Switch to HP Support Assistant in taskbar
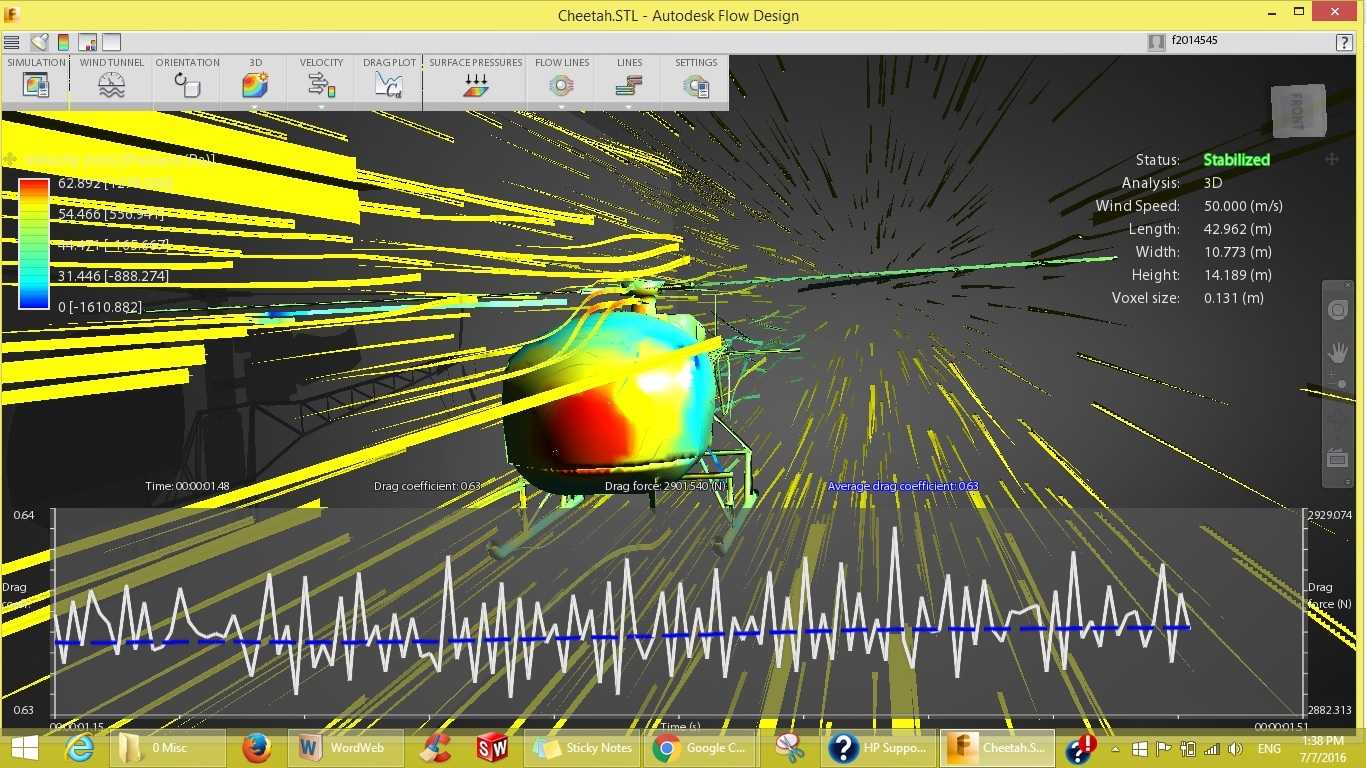Image resolution: width=1366 pixels, height=768 pixels. 878,748
